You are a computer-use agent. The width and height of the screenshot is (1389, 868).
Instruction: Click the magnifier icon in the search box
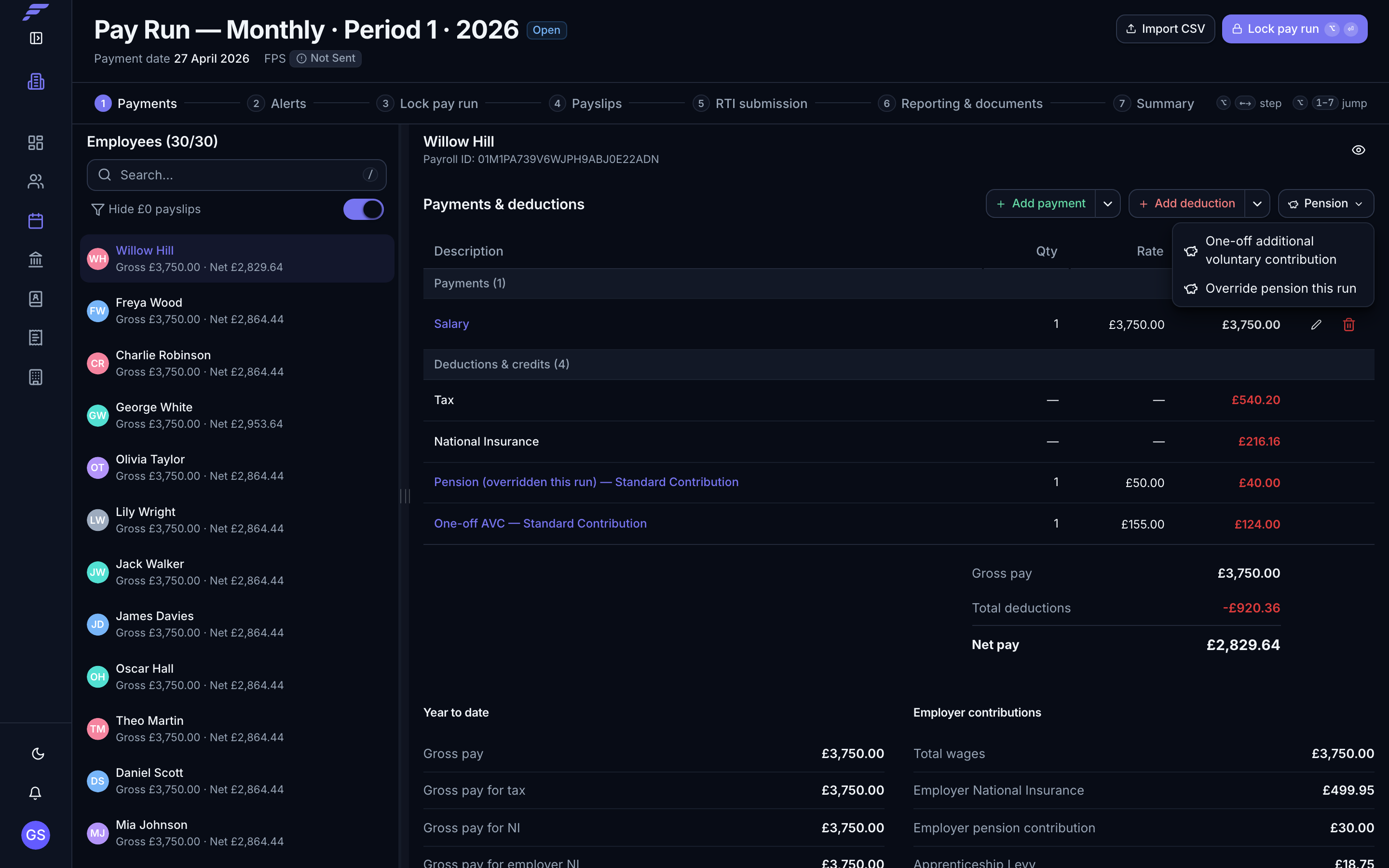[x=105, y=175]
